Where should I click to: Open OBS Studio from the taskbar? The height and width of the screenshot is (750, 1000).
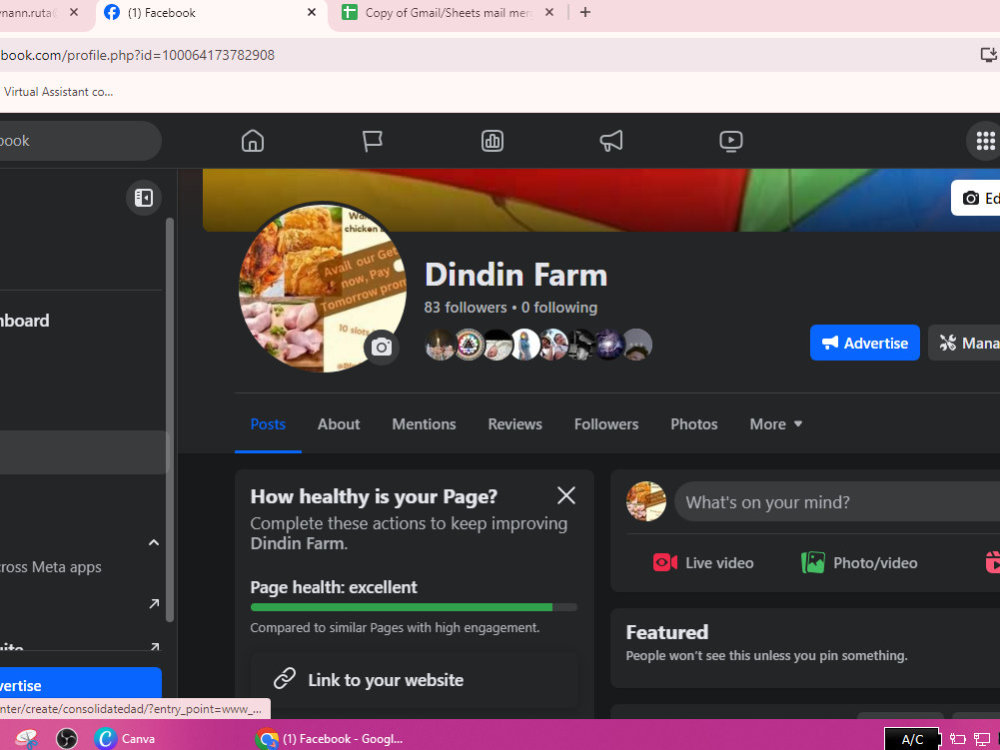(x=66, y=739)
